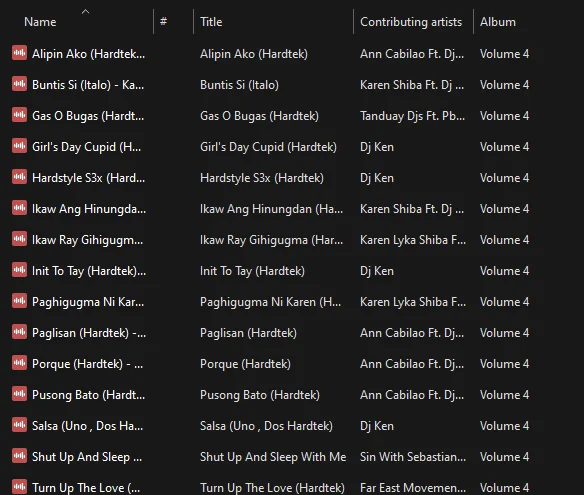The height and width of the screenshot is (495, 584).
Task: Click the audio icon for Salsa file
Action: [19, 425]
